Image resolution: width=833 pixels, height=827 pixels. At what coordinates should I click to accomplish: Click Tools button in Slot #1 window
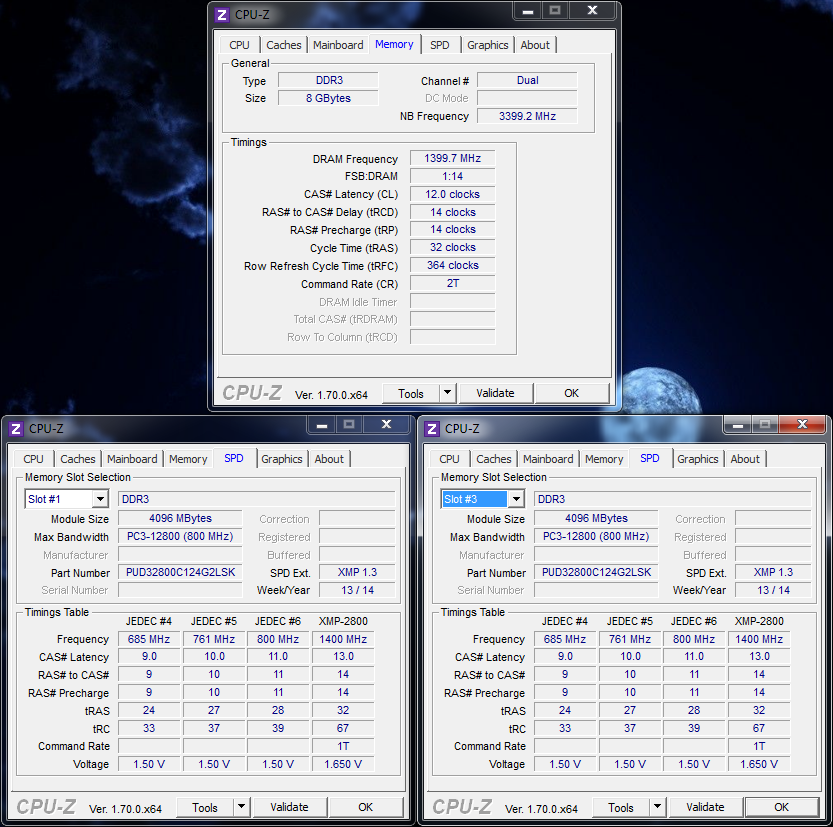(205, 807)
